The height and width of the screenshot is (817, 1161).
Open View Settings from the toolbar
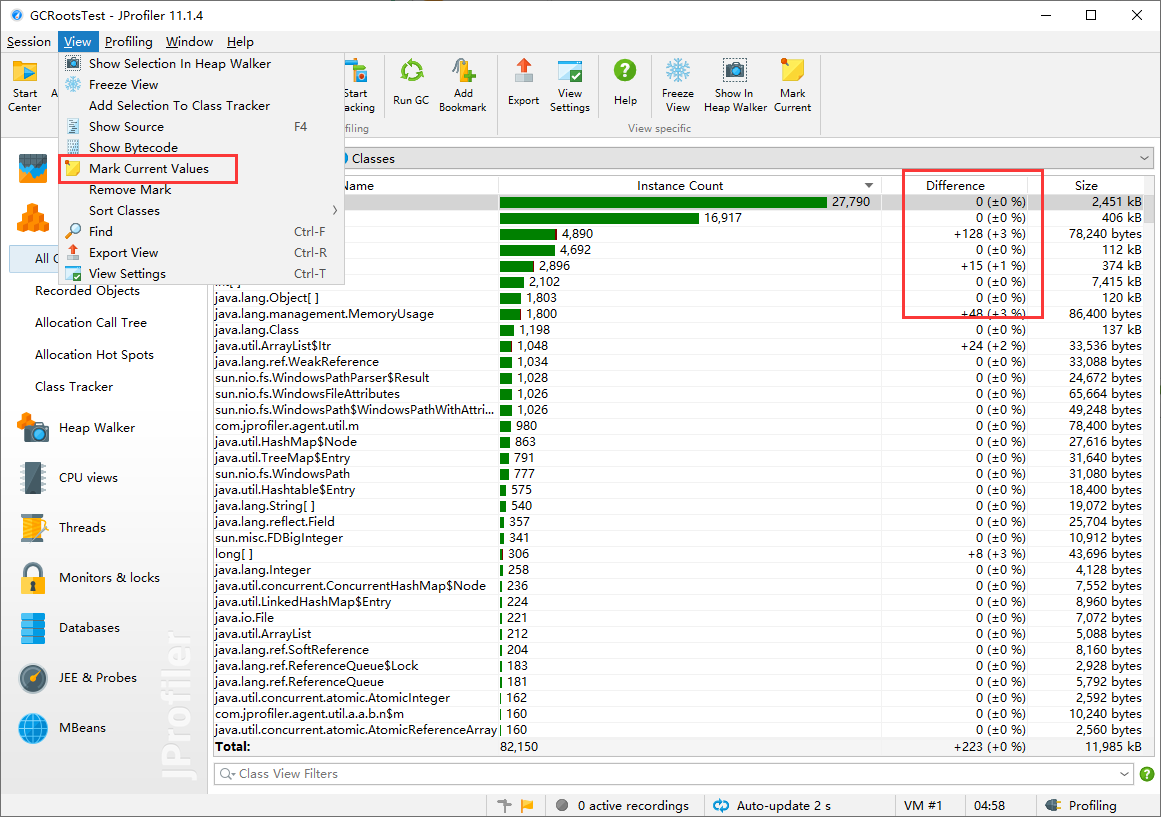(569, 87)
